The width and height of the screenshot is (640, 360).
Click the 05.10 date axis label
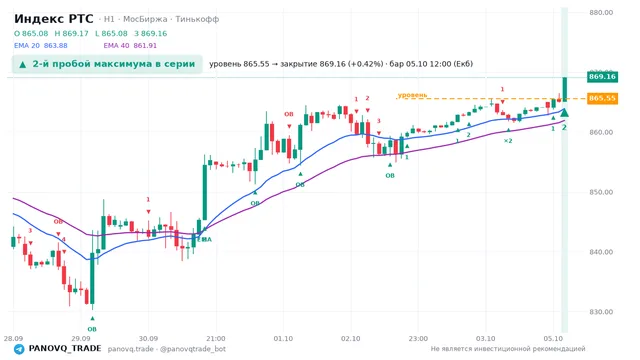pos(553,339)
